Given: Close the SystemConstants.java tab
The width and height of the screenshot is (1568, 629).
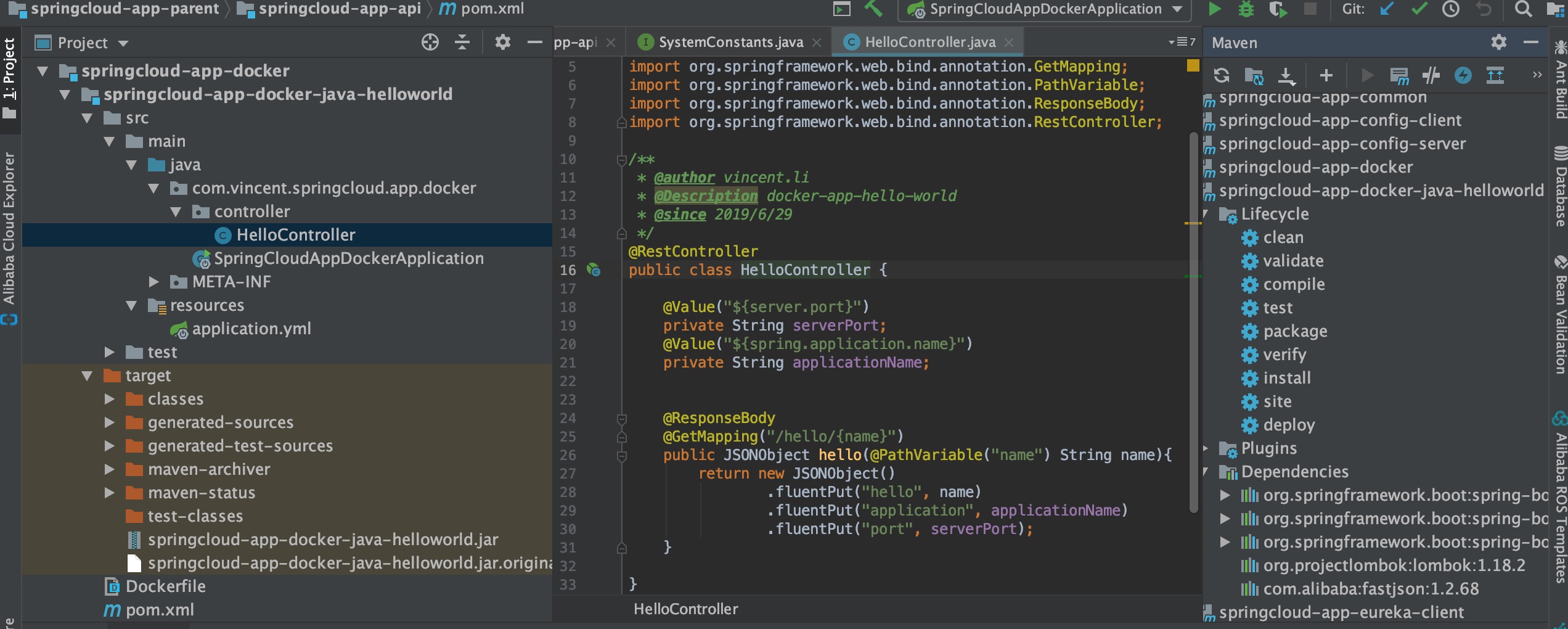Looking at the screenshot, I should tap(817, 42).
